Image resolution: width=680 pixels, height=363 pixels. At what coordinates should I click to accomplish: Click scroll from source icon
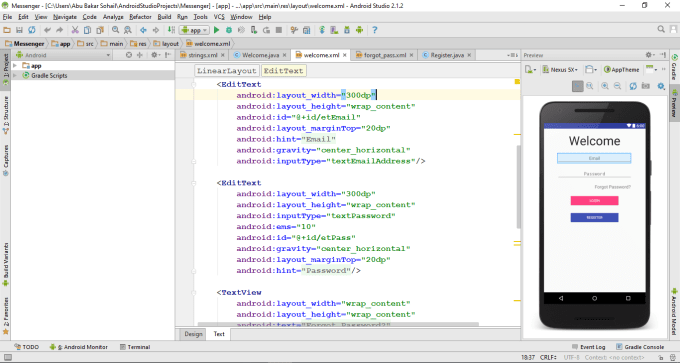point(129,55)
